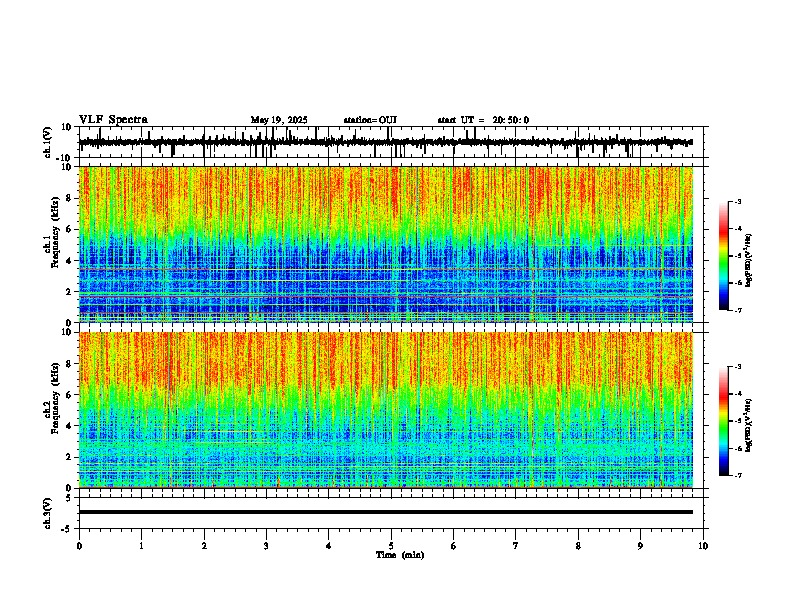792x612 pixels.
Task: Click the ch.1(V) waveform axis label
Action: pos(48,142)
